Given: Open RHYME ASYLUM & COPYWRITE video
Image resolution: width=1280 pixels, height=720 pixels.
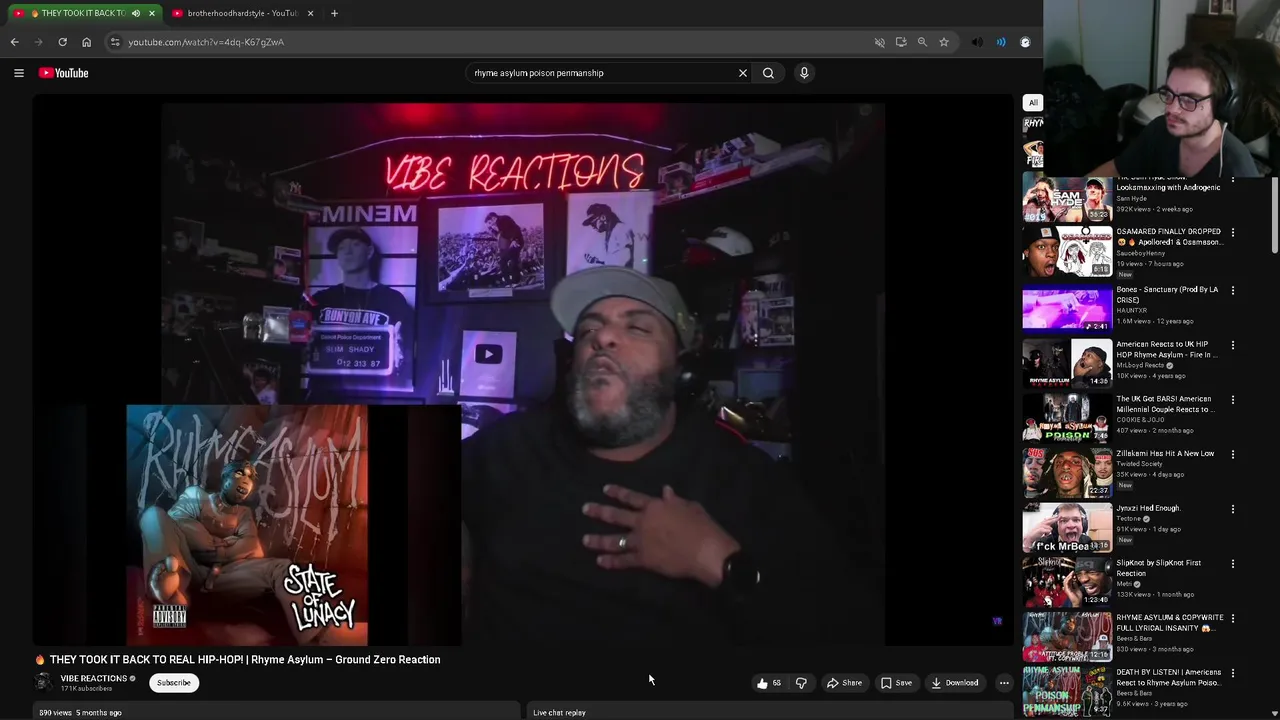Looking at the screenshot, I should [1067, 635].
